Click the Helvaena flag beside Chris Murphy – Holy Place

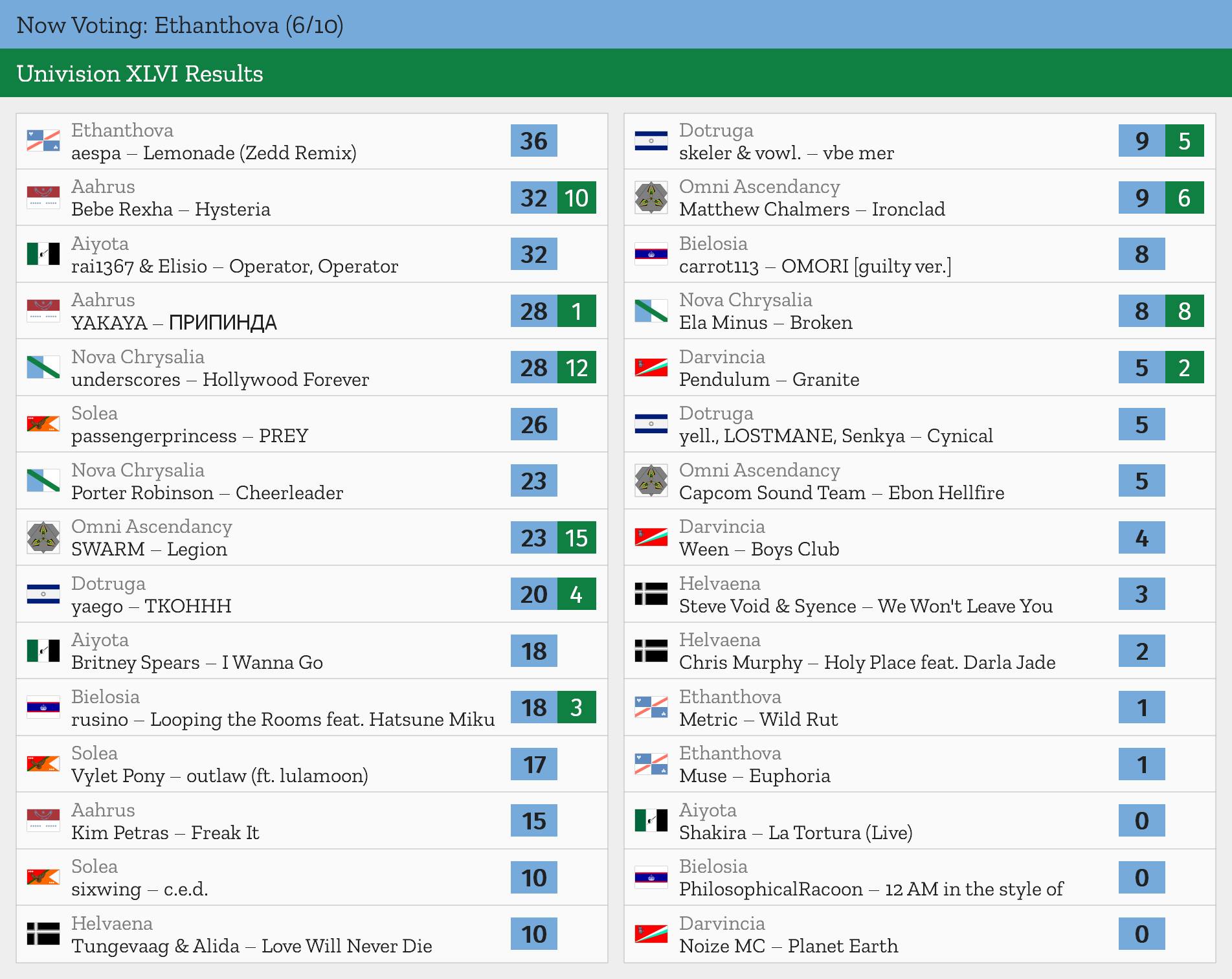651,651
